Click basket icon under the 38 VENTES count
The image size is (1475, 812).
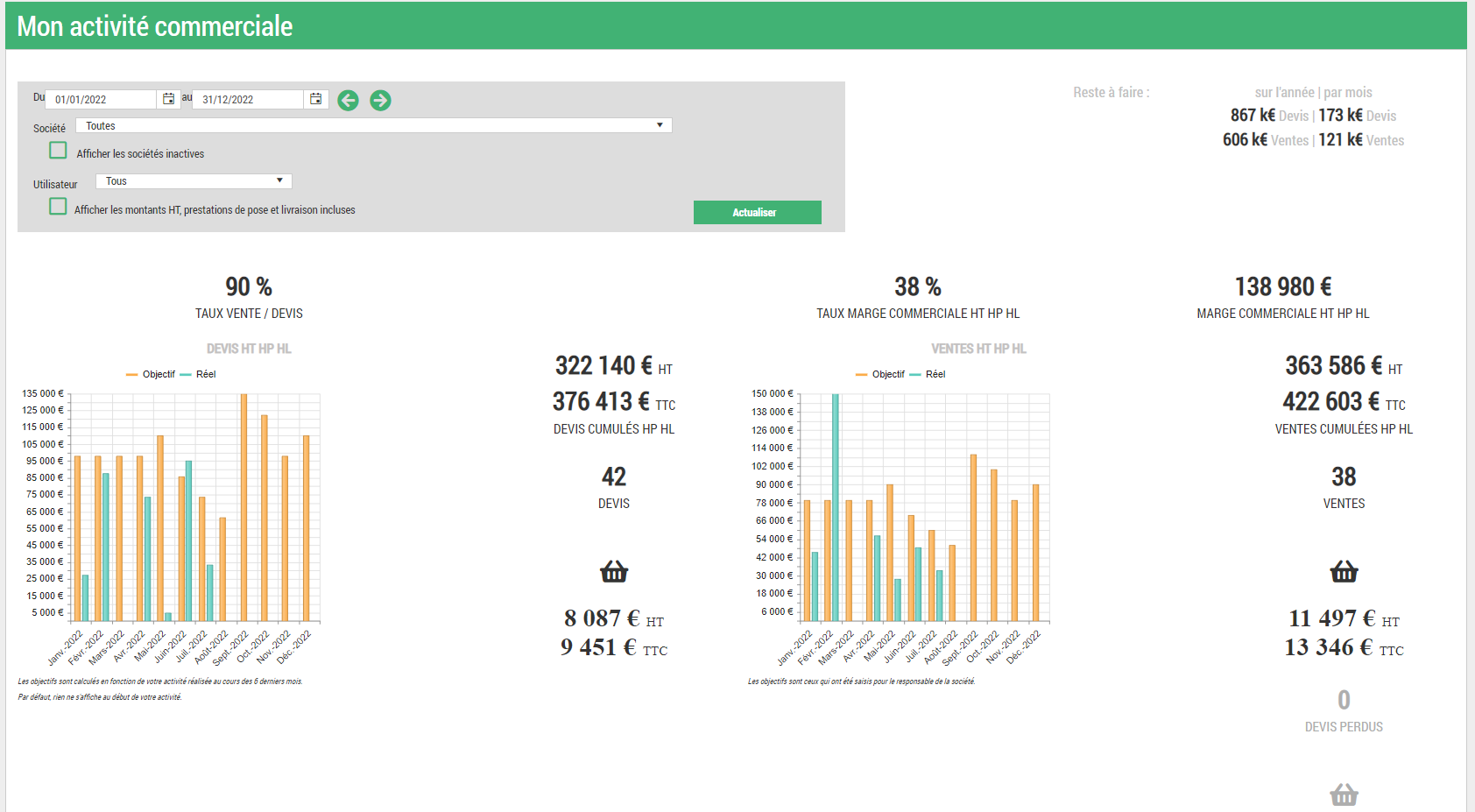1344,572
